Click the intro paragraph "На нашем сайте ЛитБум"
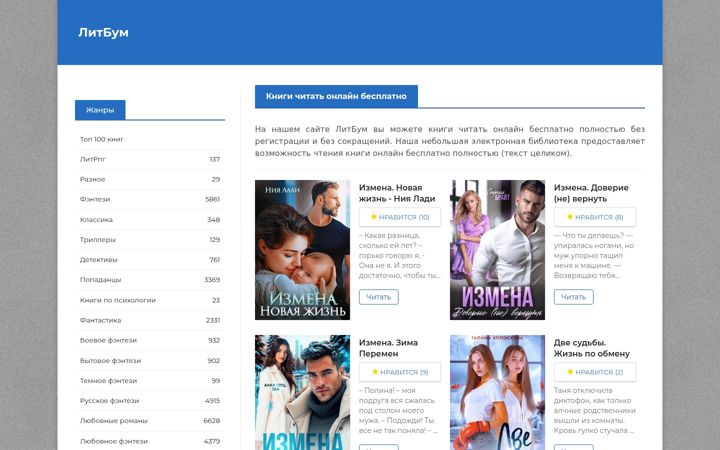 point(450,141)
